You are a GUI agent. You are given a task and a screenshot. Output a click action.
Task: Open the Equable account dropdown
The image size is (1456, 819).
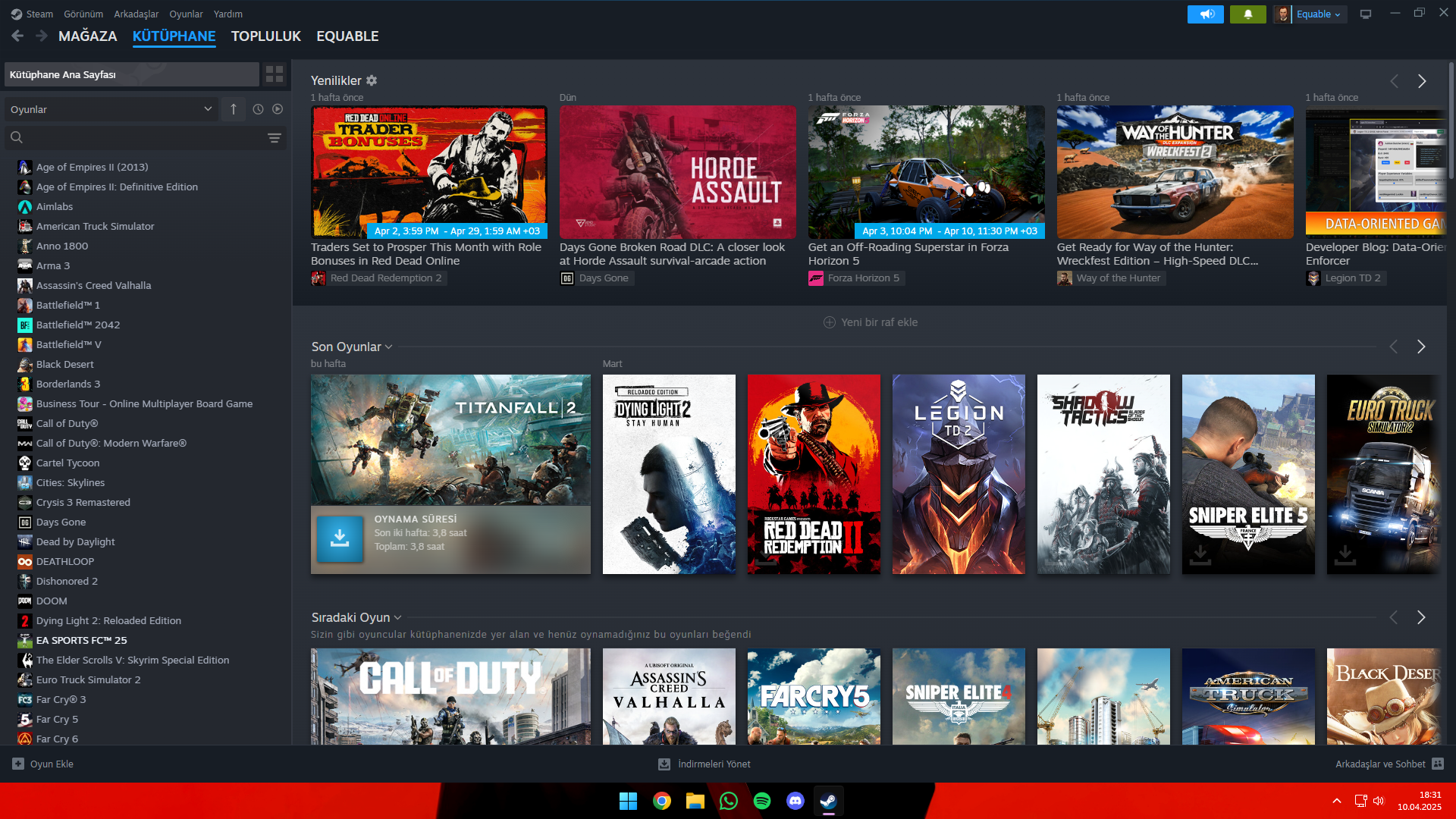[x=1317, y=14]
